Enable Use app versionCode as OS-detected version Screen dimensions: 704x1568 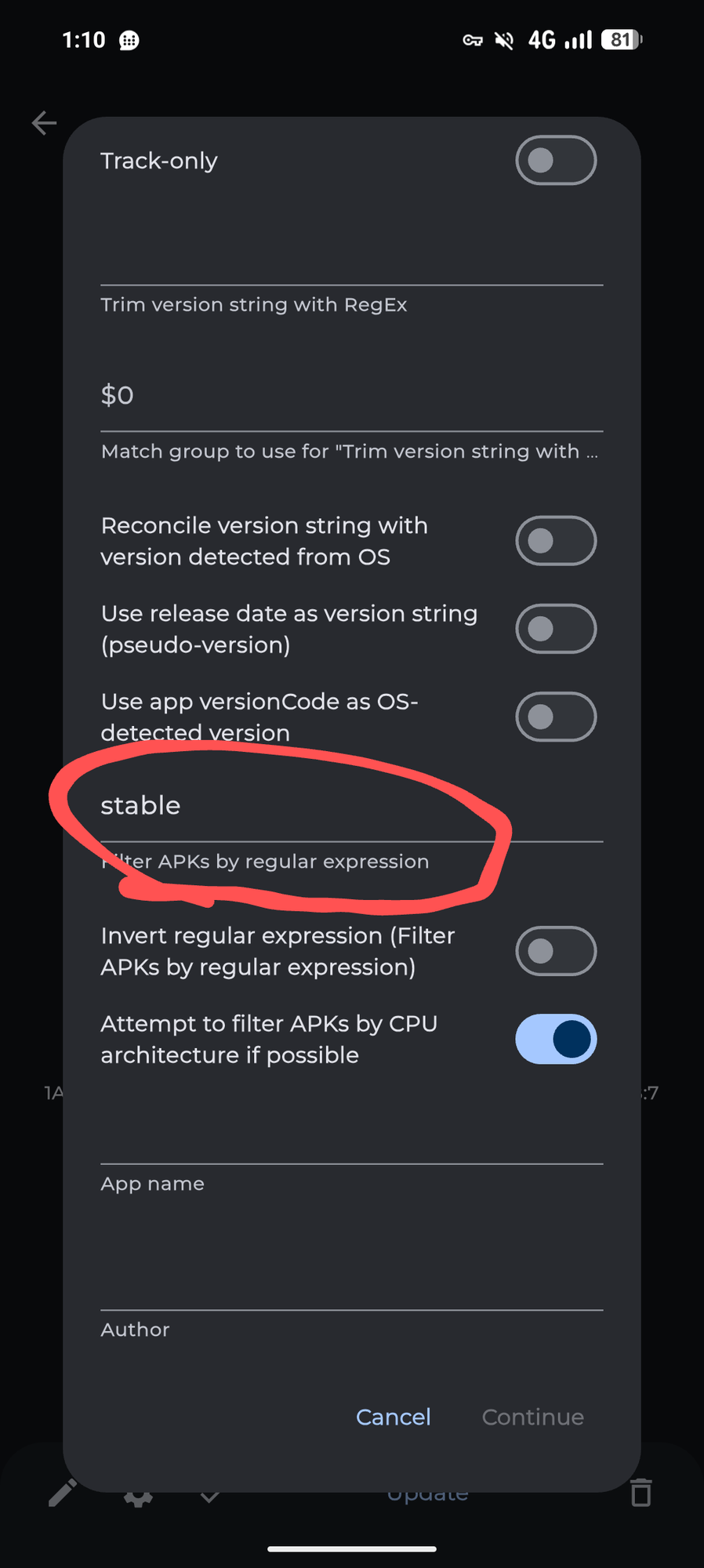point(556,717)
